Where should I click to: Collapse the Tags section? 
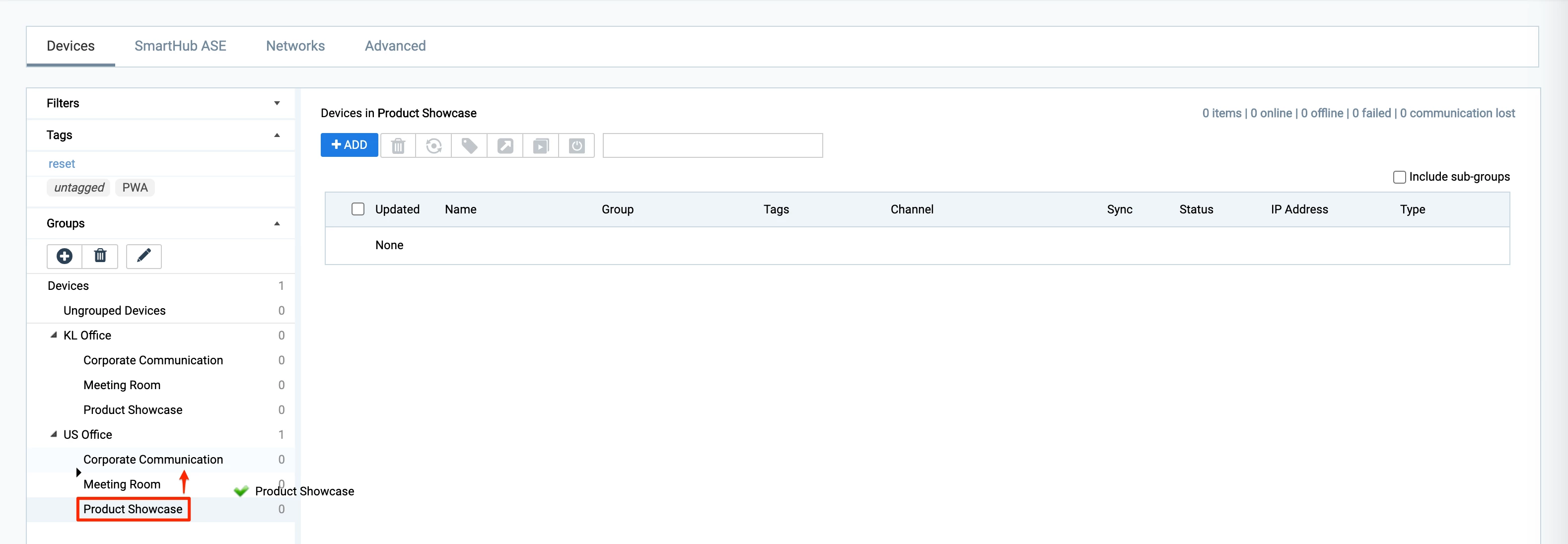coord(277,135)
